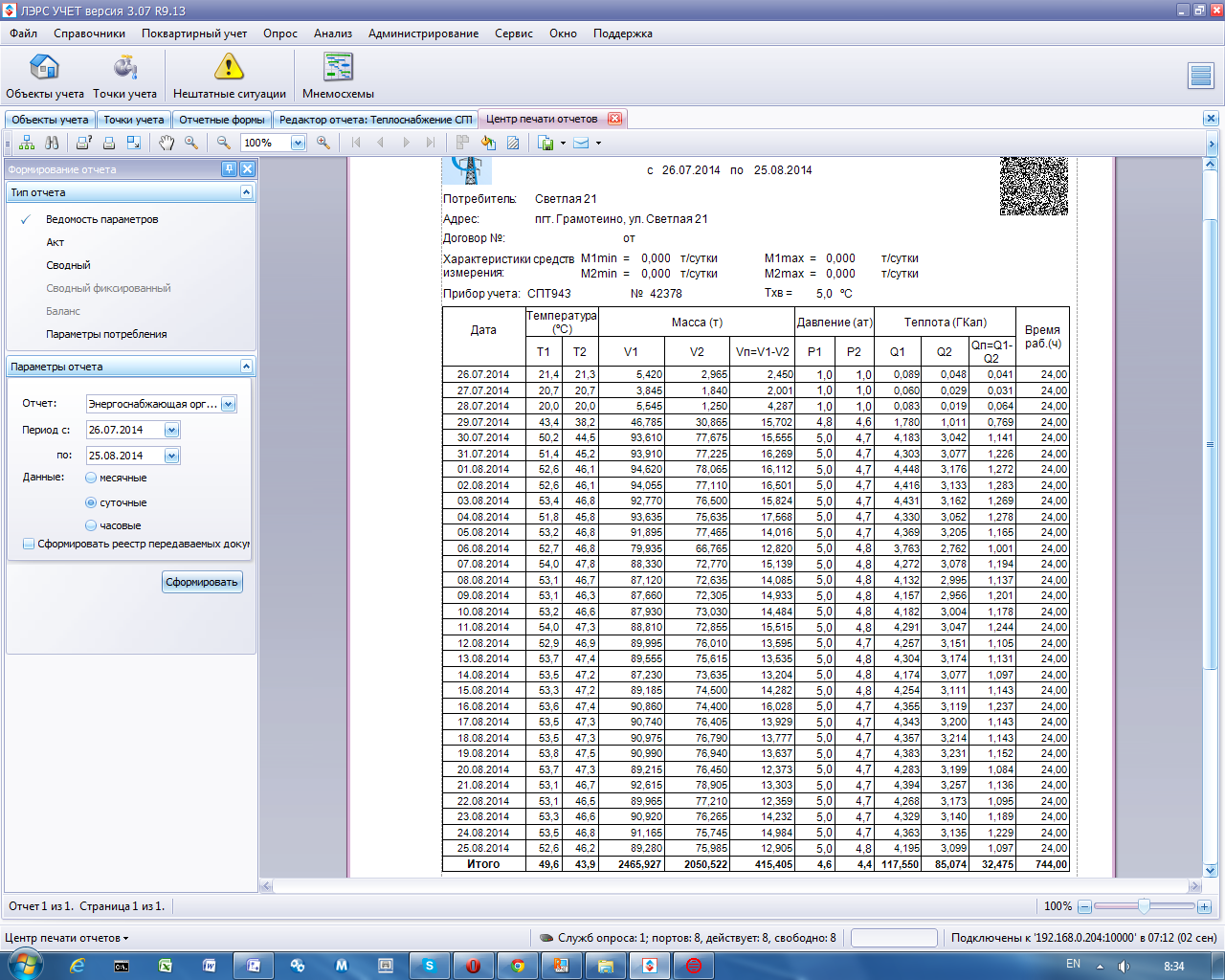The image size is (1225, 980).
Task: Select Сводный report type
Action: [x=68, y=265]
